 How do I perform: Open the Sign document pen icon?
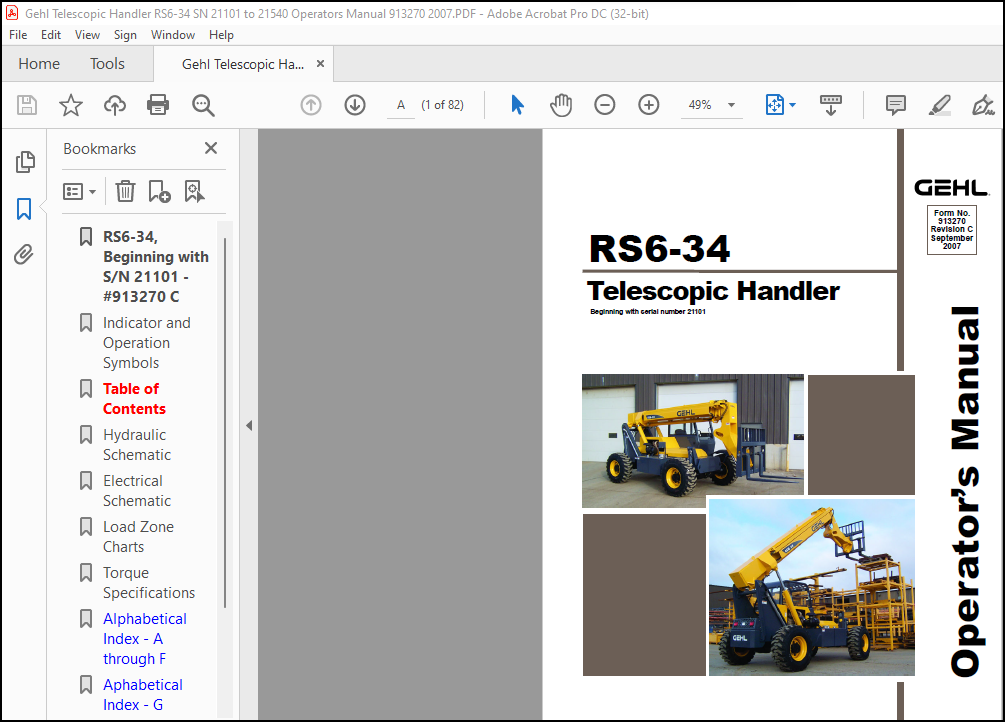point(983,105)
